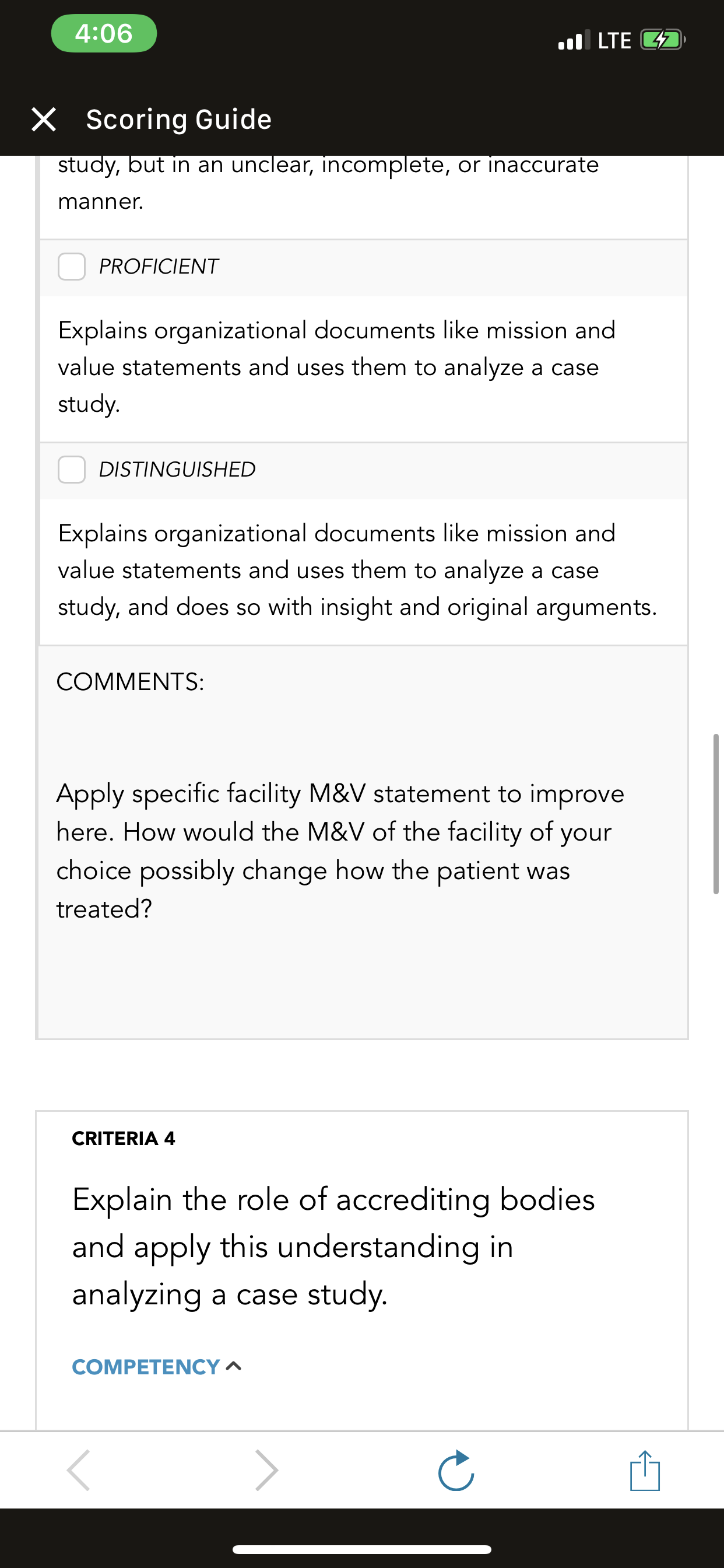
Task: Tap the green 4:06 time indicator
Action: (x=104, y=33)
